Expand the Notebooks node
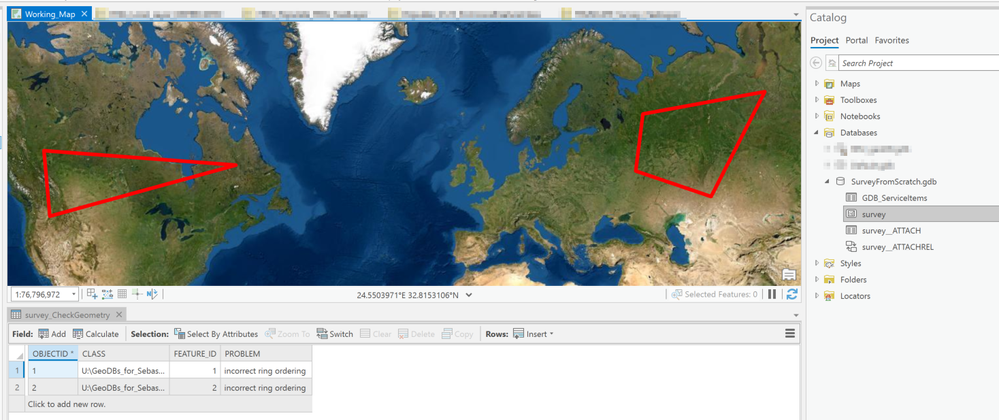The height and width of the screenshot is (420, 999). (817, 117)
